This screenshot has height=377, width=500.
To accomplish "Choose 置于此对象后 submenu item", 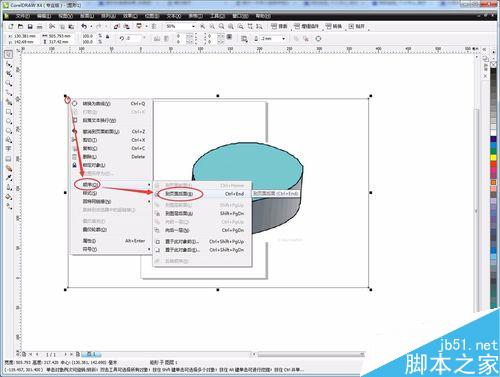I will tap(202, 250).
